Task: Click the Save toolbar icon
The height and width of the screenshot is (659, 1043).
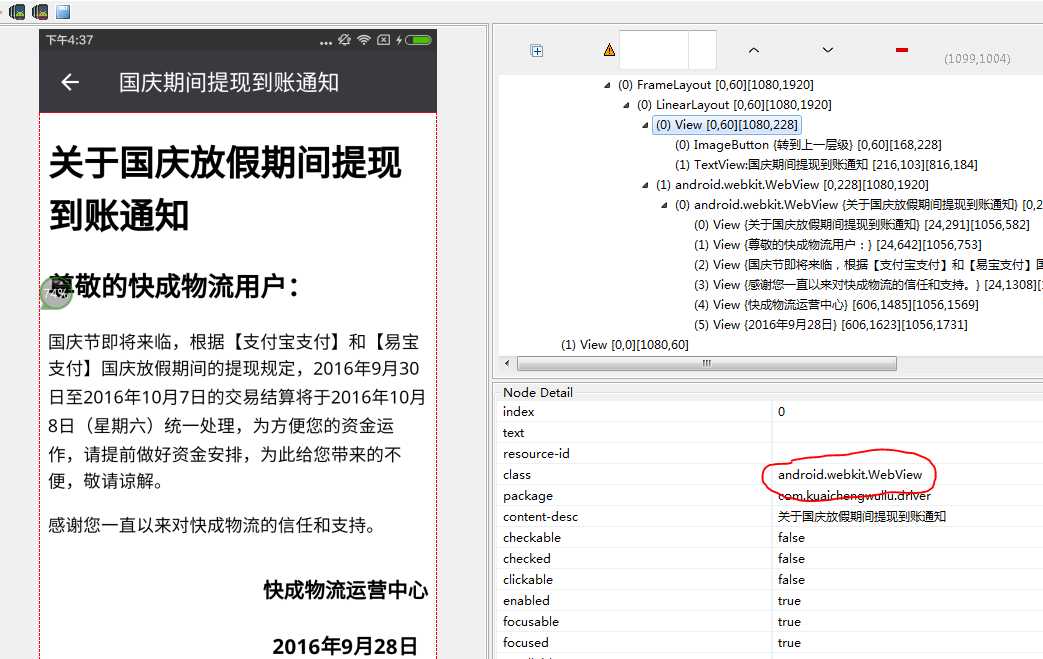Action: point(63,11)
